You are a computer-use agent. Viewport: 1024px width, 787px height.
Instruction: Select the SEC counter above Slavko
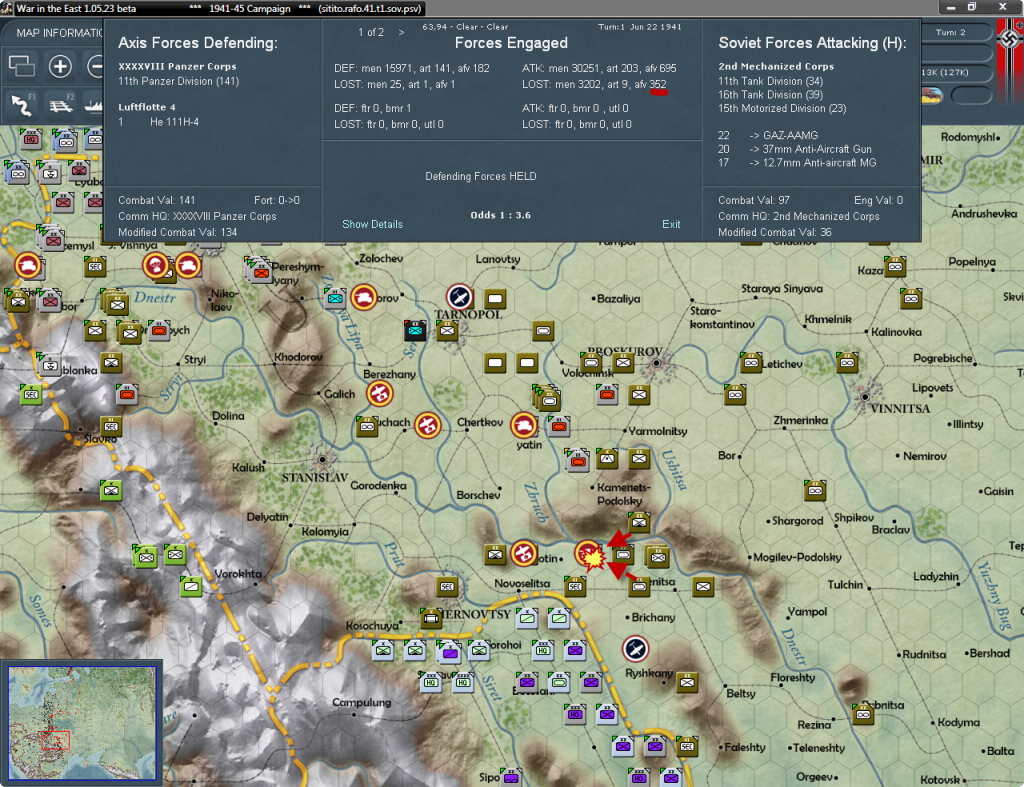click(x=111, y=426)
